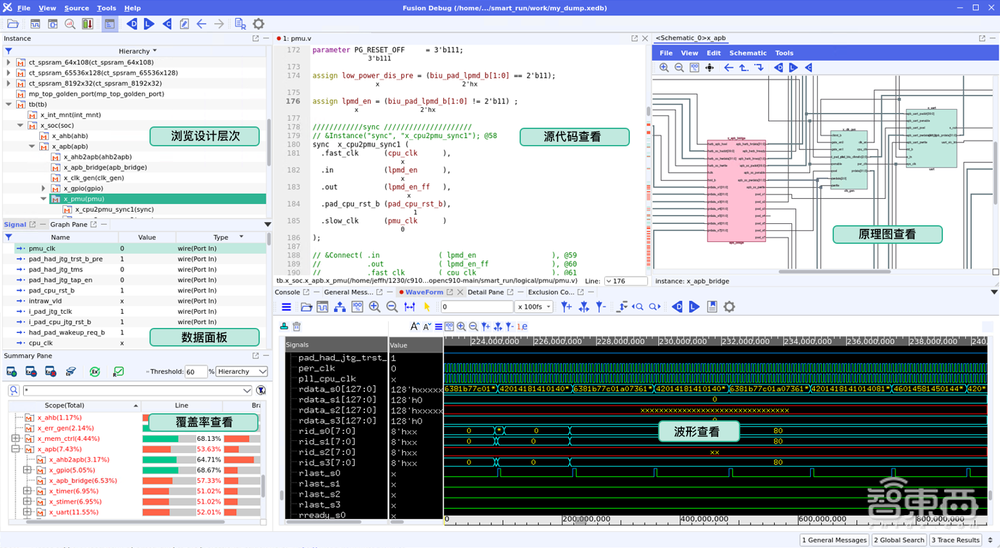The width and height of the screenshot is (1000, 548).
Task: Click the Global Search button in status bar
Action: pos(898,540)
